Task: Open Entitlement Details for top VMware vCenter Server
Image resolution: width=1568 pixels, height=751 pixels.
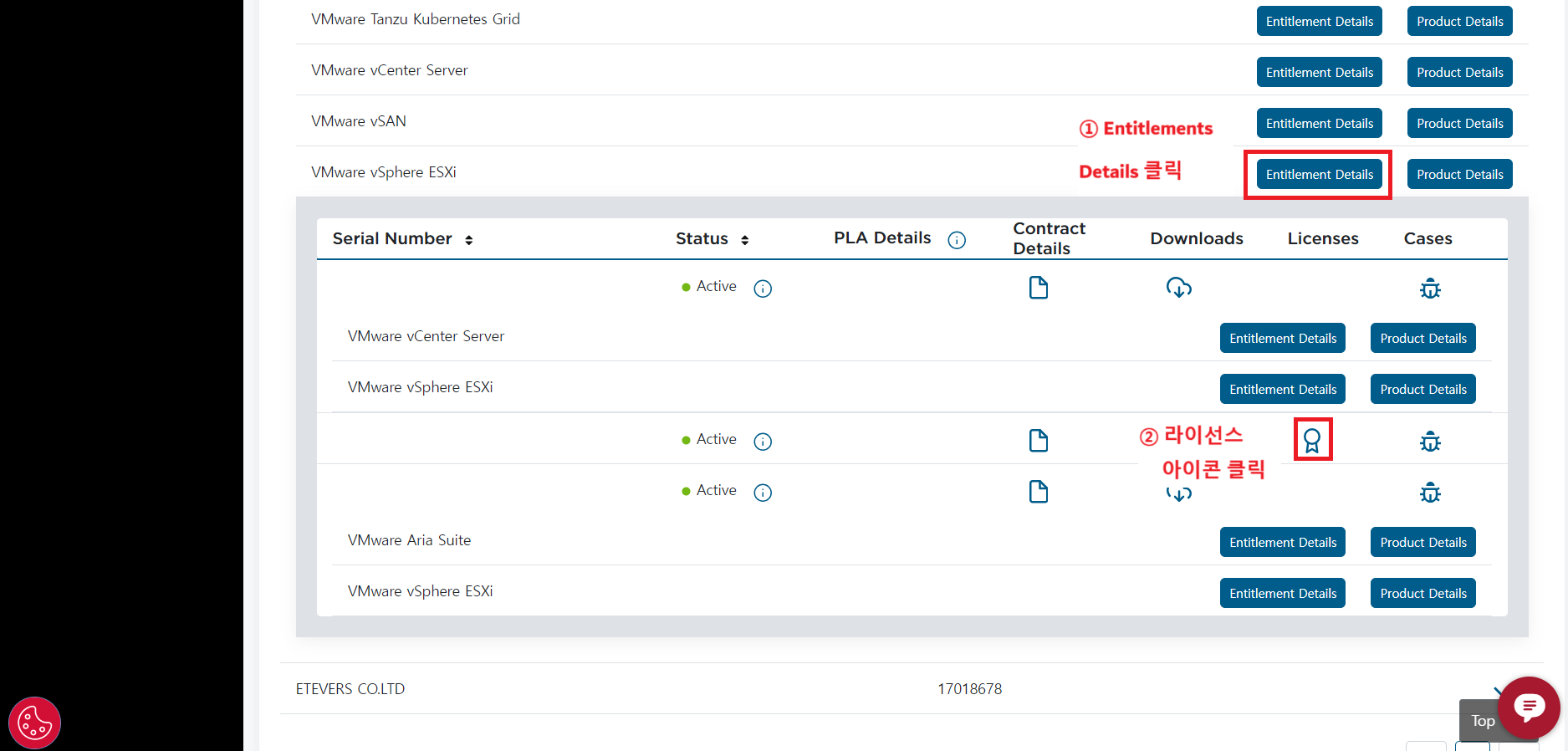Action: pyautogui.click(x=1319, y=72)
